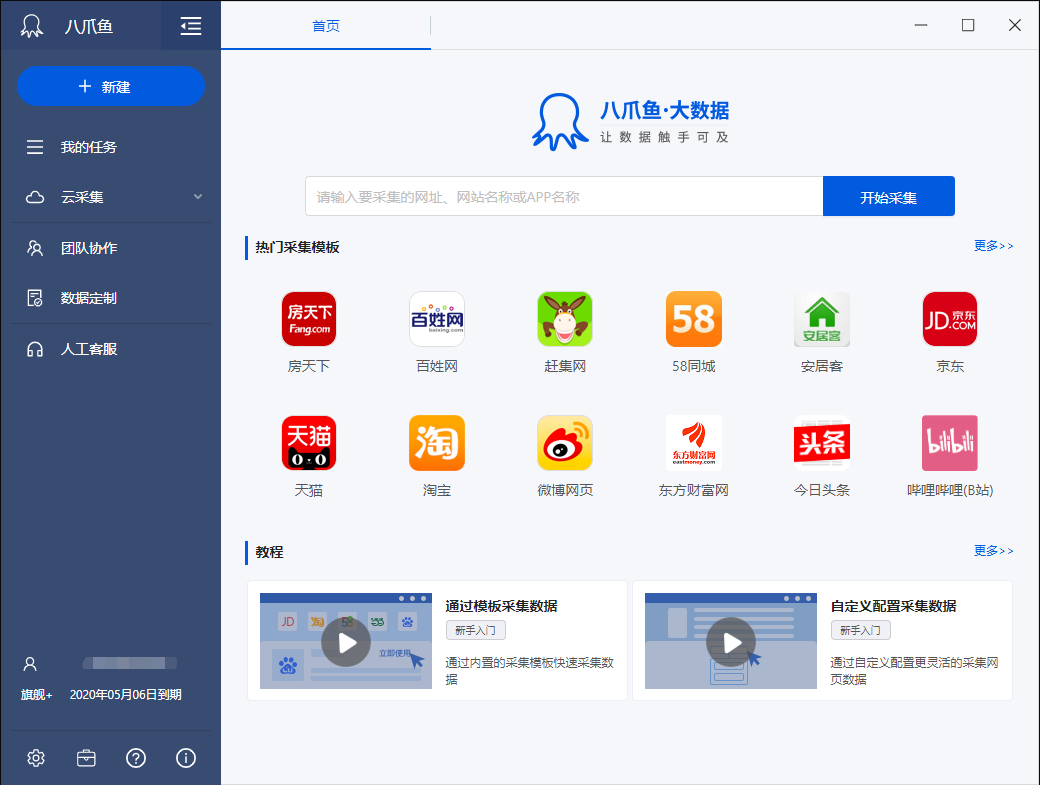Screen dimensions: 1040x785
Task: Click the 通过模板采集数据 tutorial title
Action: pos(501,606)
